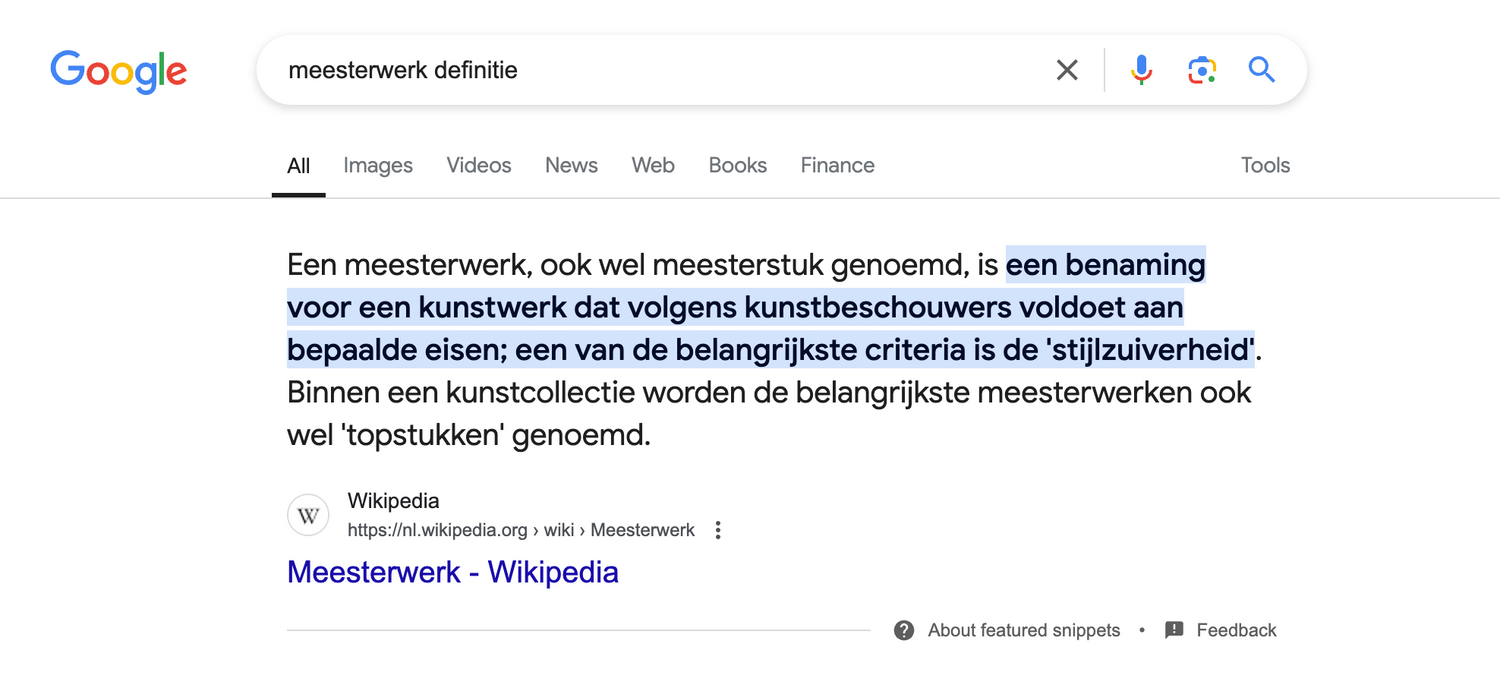Select the Web tab
This screenshot has width=1500, height=685.
tap(653, 166)
